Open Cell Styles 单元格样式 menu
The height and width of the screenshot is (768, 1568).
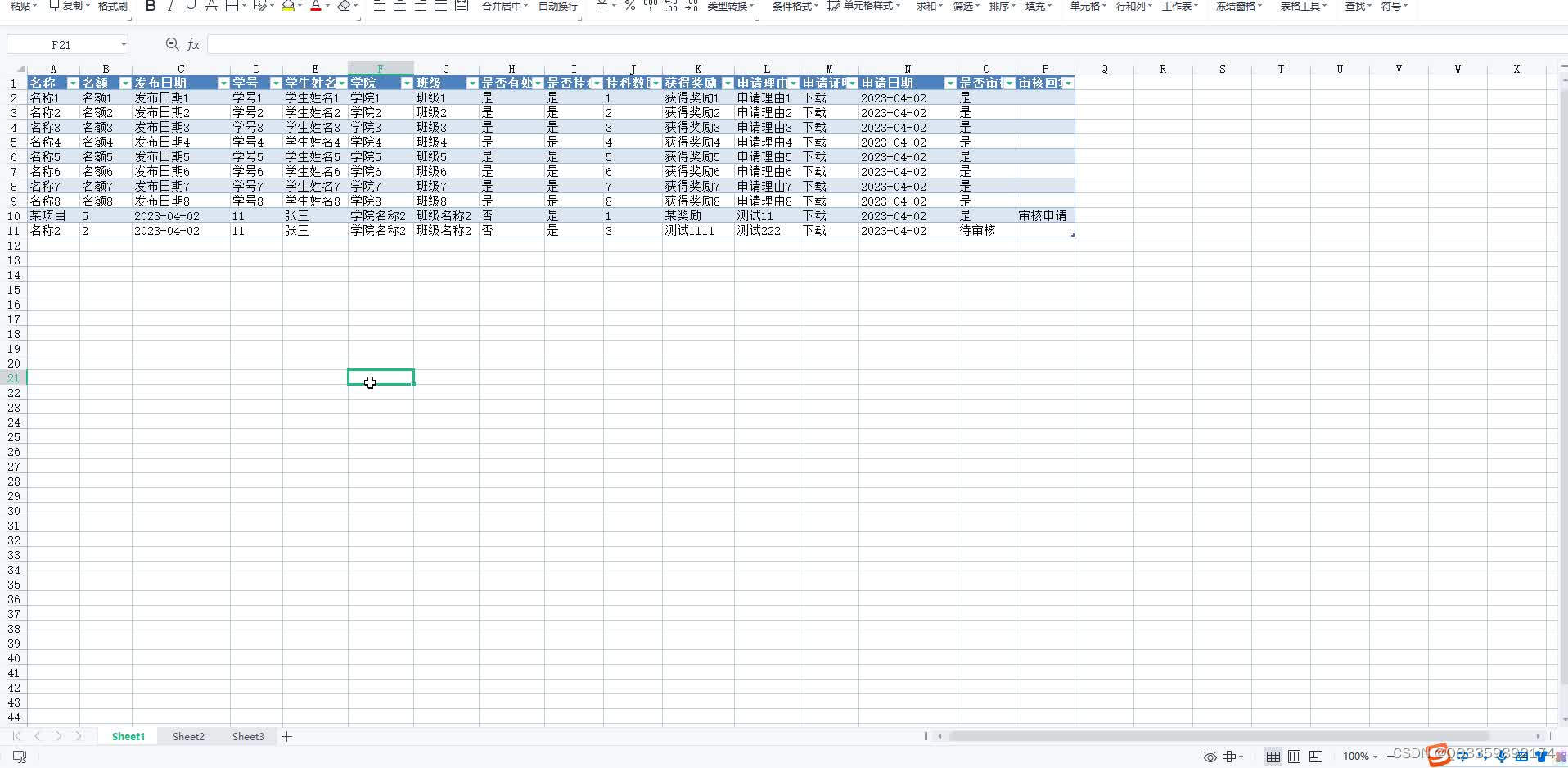863,6
